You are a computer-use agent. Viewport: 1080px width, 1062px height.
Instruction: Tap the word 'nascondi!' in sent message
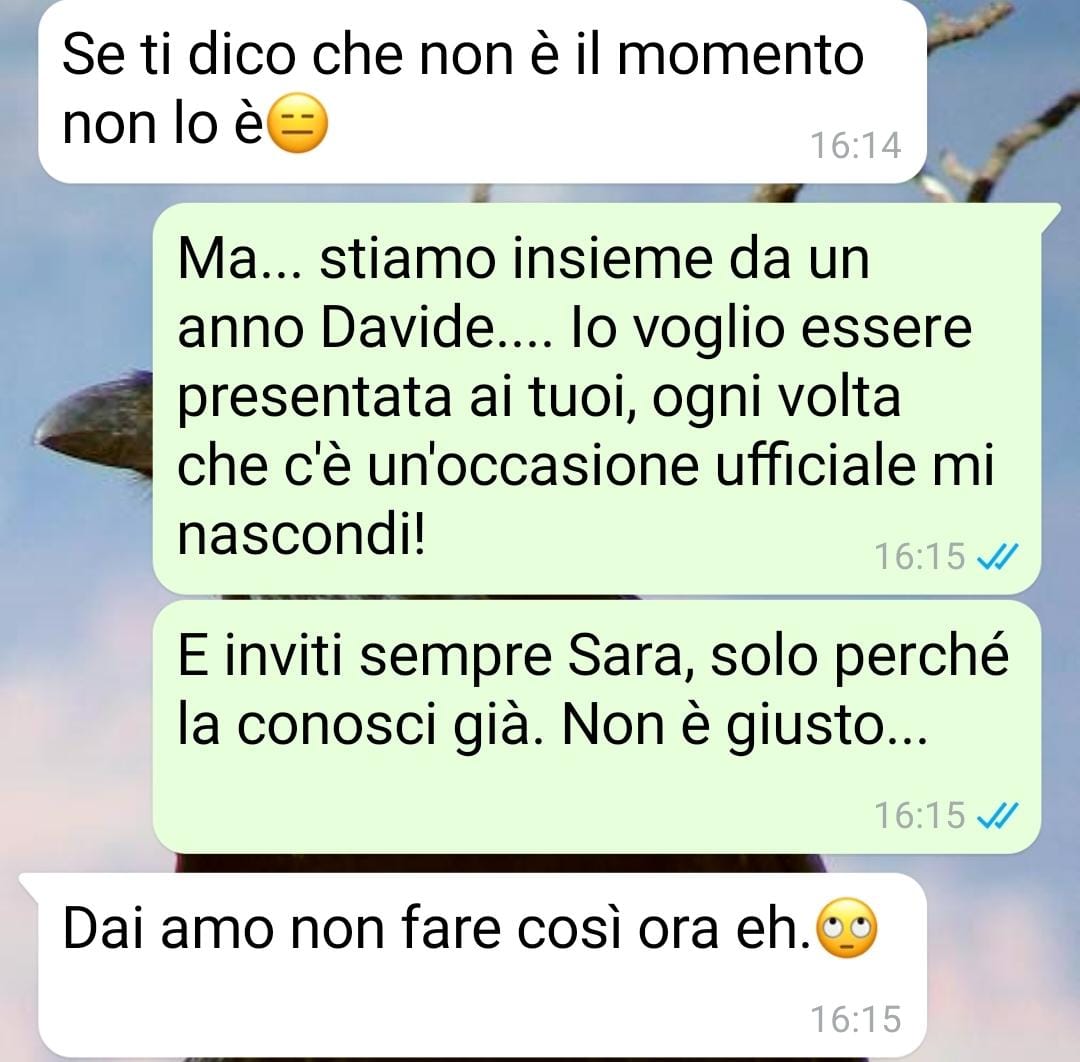tap(302, 535)
